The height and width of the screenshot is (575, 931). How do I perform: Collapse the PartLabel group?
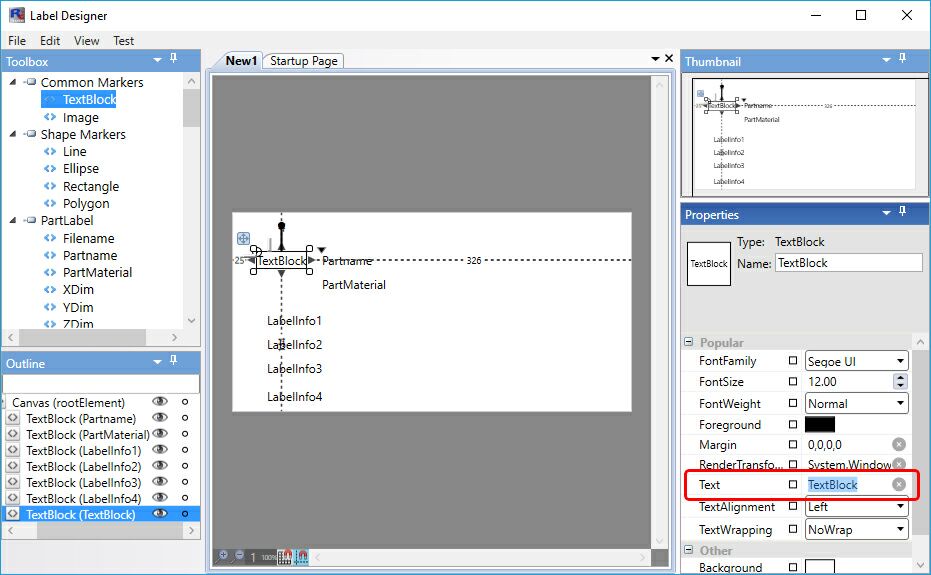tap(12, 220)
